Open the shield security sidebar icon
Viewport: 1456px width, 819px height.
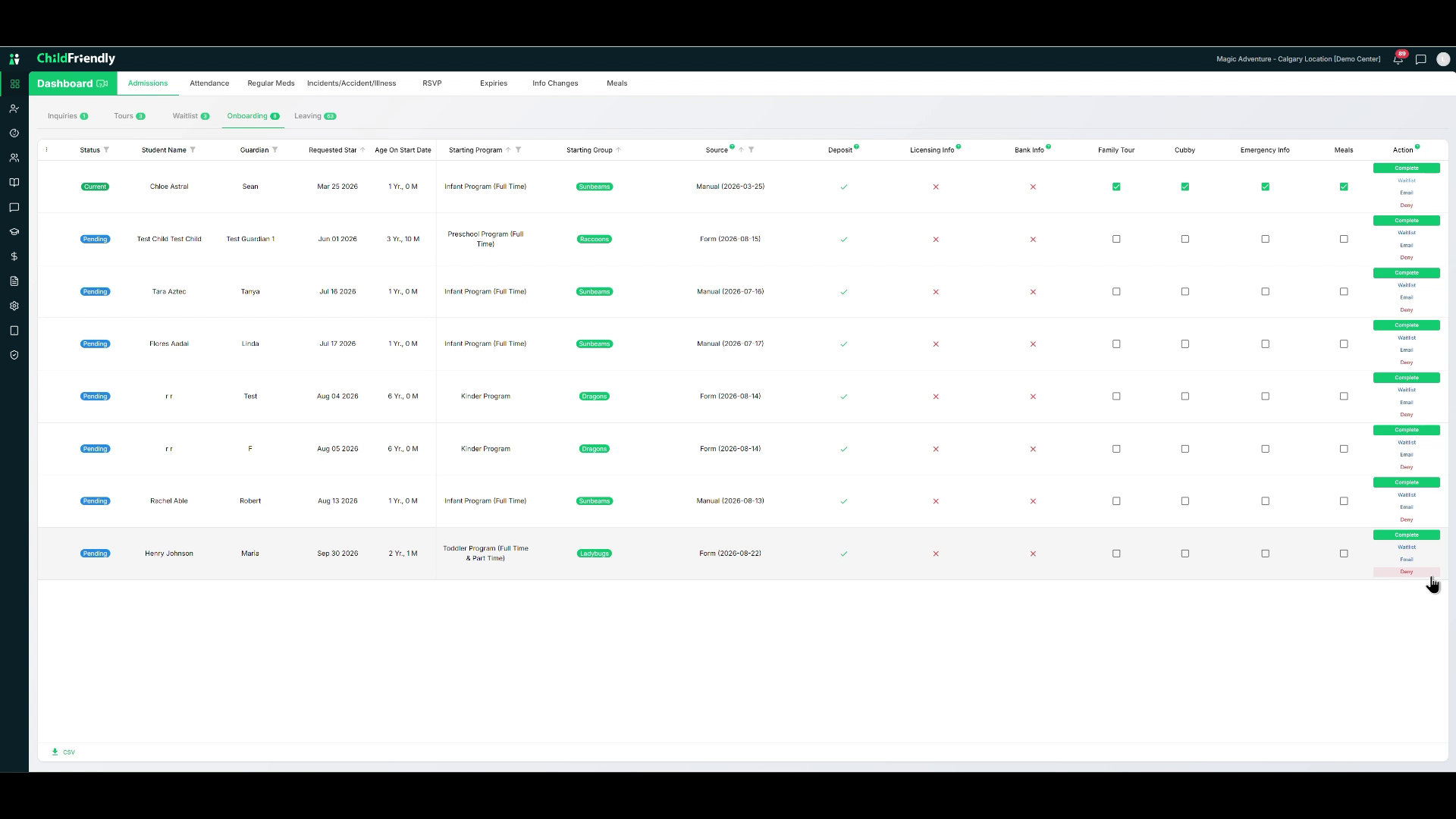coord(14,355)
